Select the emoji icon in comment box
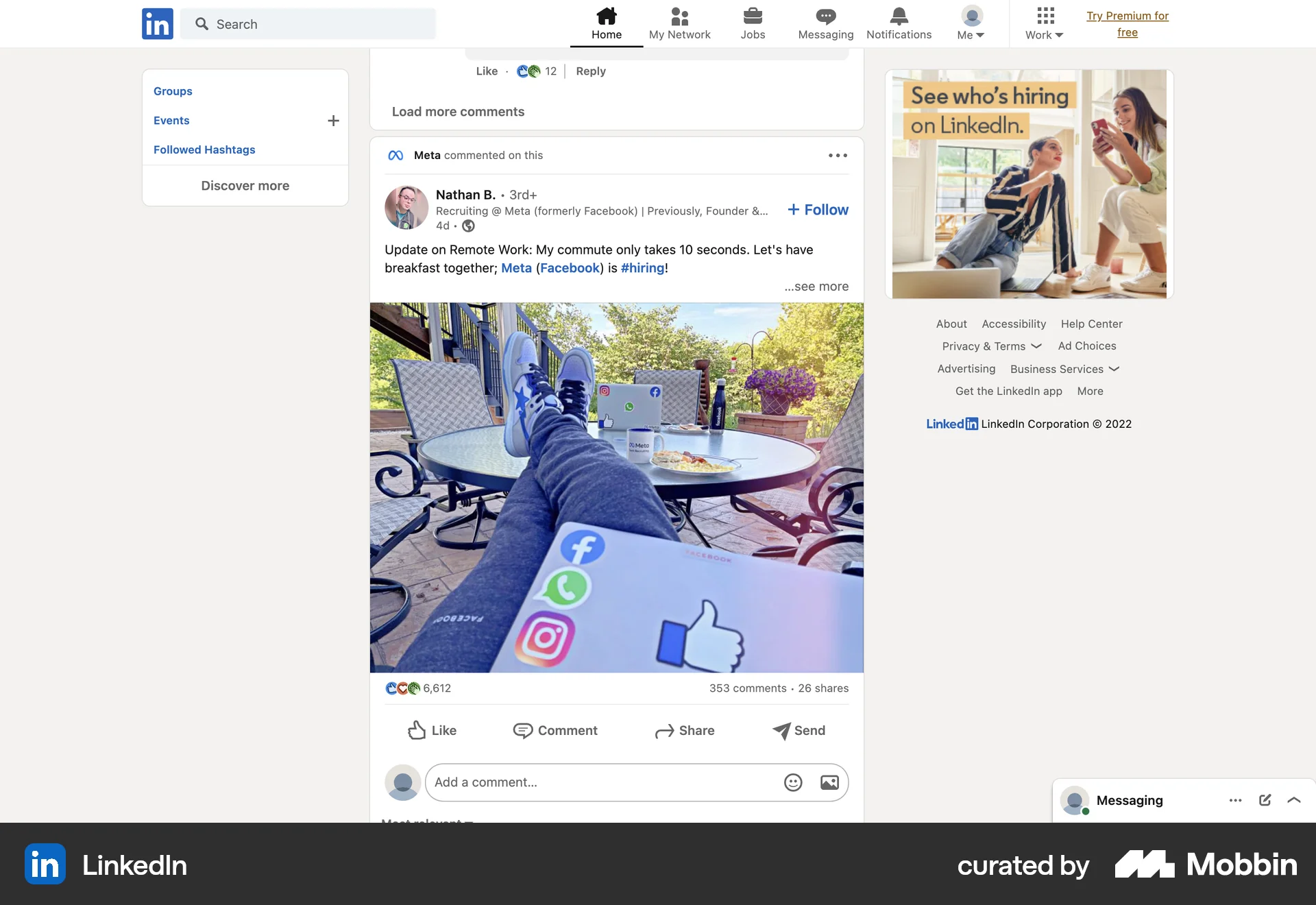The width and height of the screenshot is (1316, 905). tap(792, 782)
